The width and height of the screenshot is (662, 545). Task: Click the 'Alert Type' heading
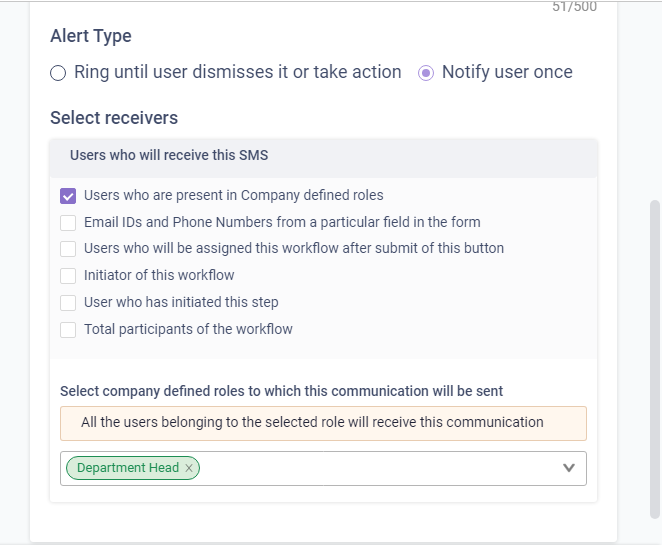(x=91, y=36)
